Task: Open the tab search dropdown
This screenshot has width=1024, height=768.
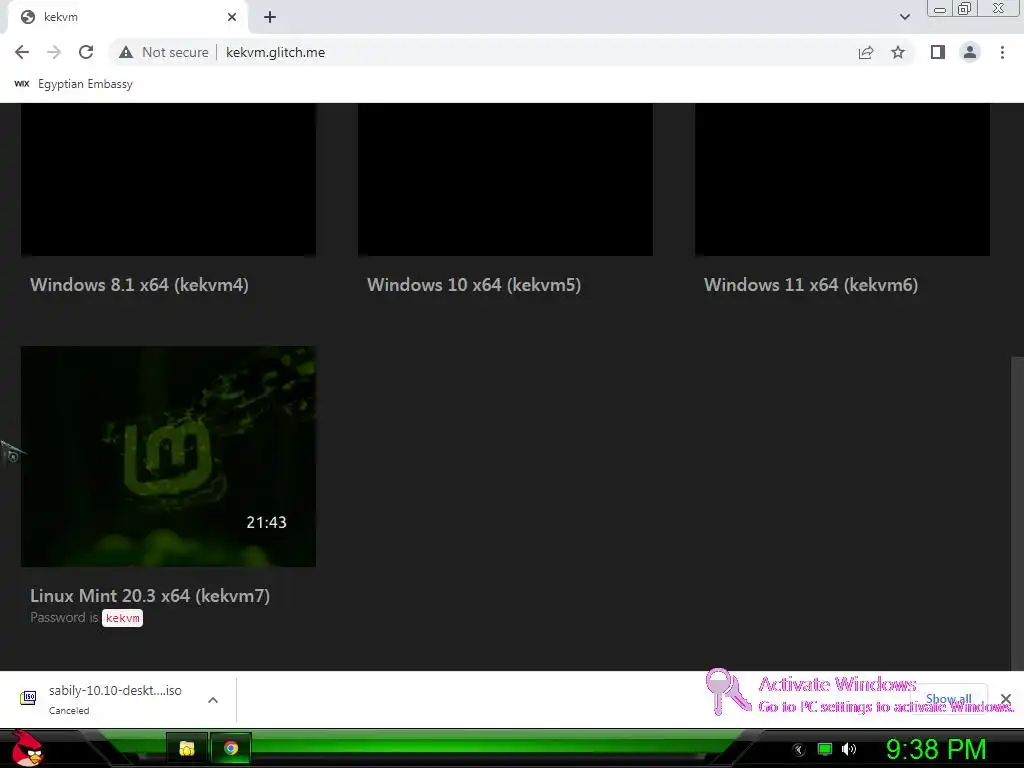Action: tap(904, 17)
